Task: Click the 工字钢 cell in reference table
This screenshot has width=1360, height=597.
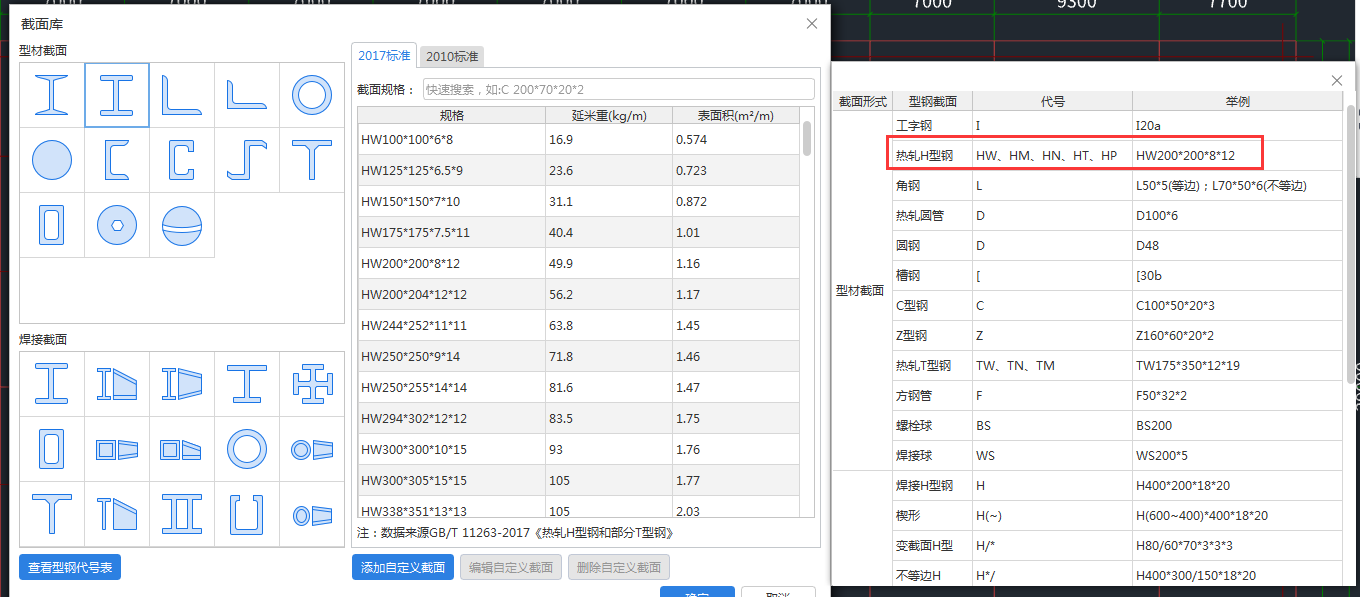Action: pyautogui.click(x=932, y=125)
